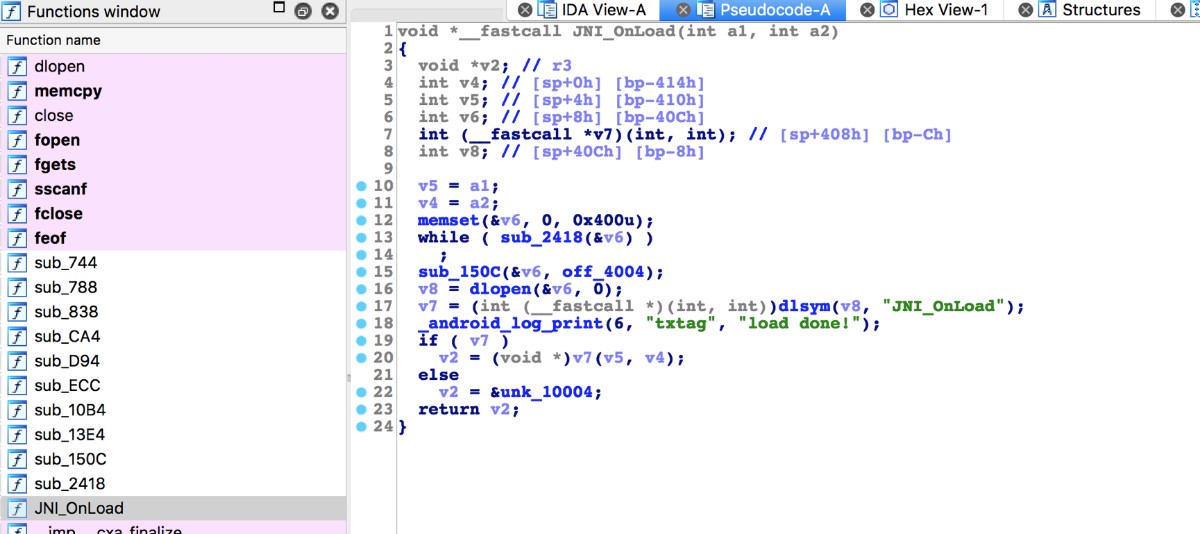Toggle breakpoint dot on line 10

coord(361,186)
